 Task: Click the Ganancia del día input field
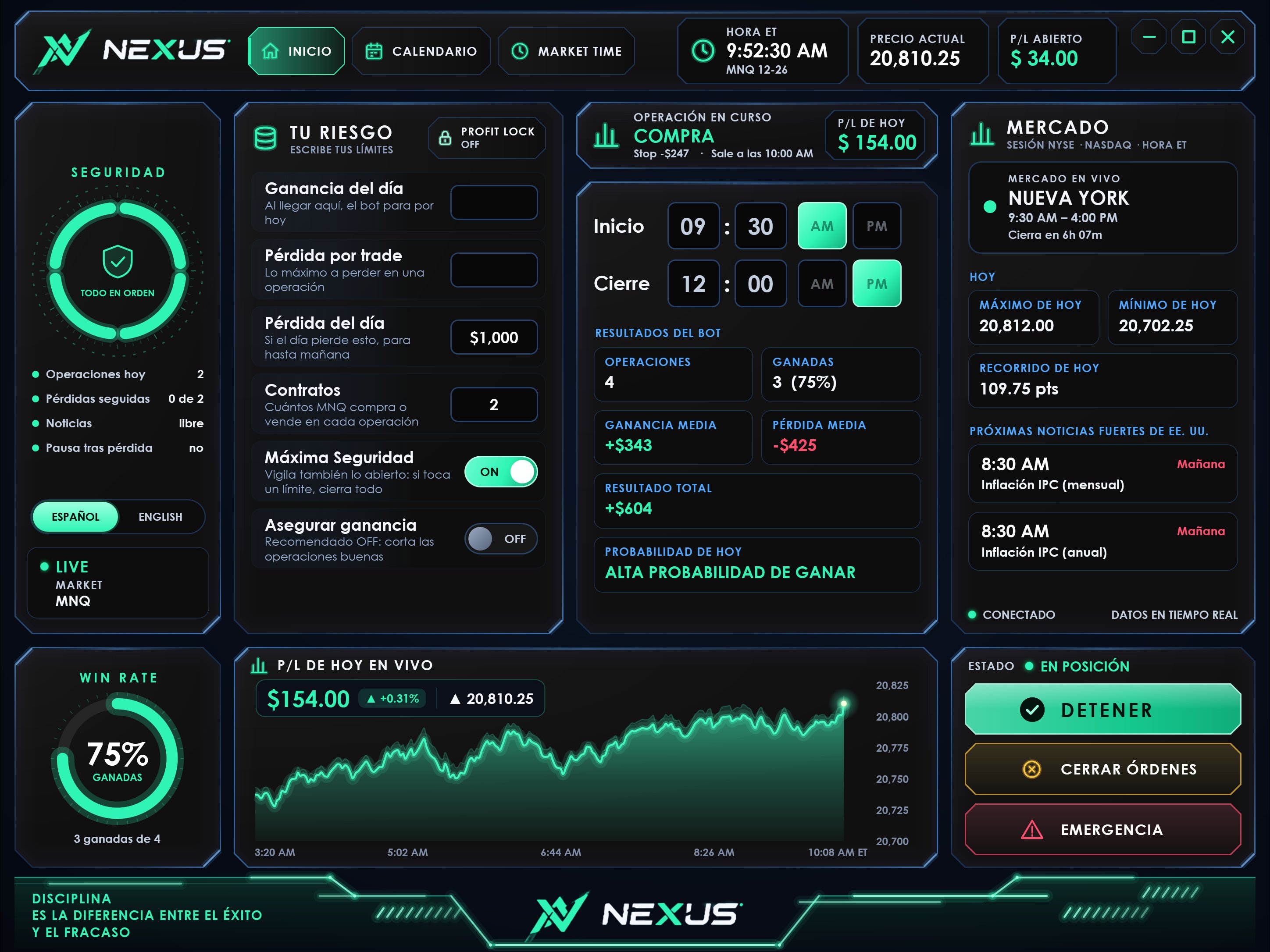pyautogui.click(x=494, y=202)
